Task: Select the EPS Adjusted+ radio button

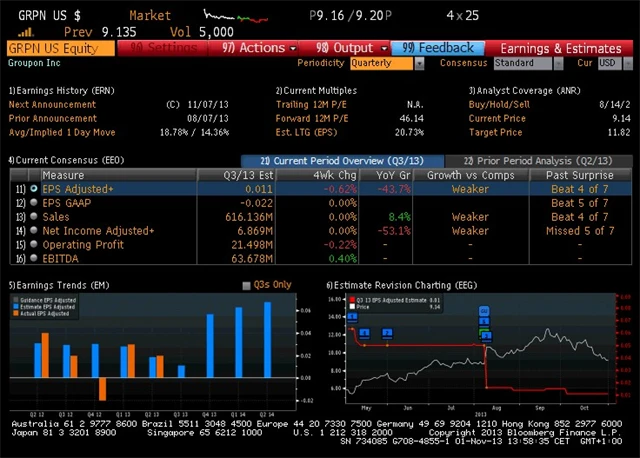Action: [34, 189]
